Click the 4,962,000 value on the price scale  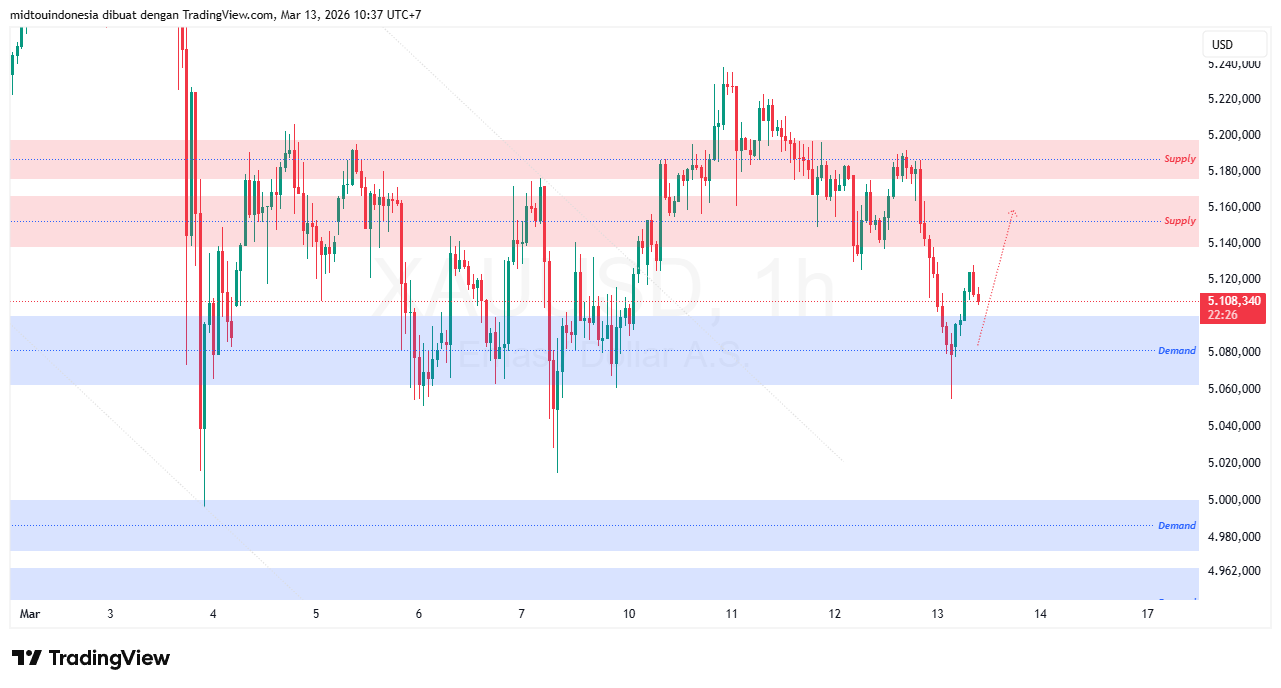pyautogui.click(x=1235, y=571)
